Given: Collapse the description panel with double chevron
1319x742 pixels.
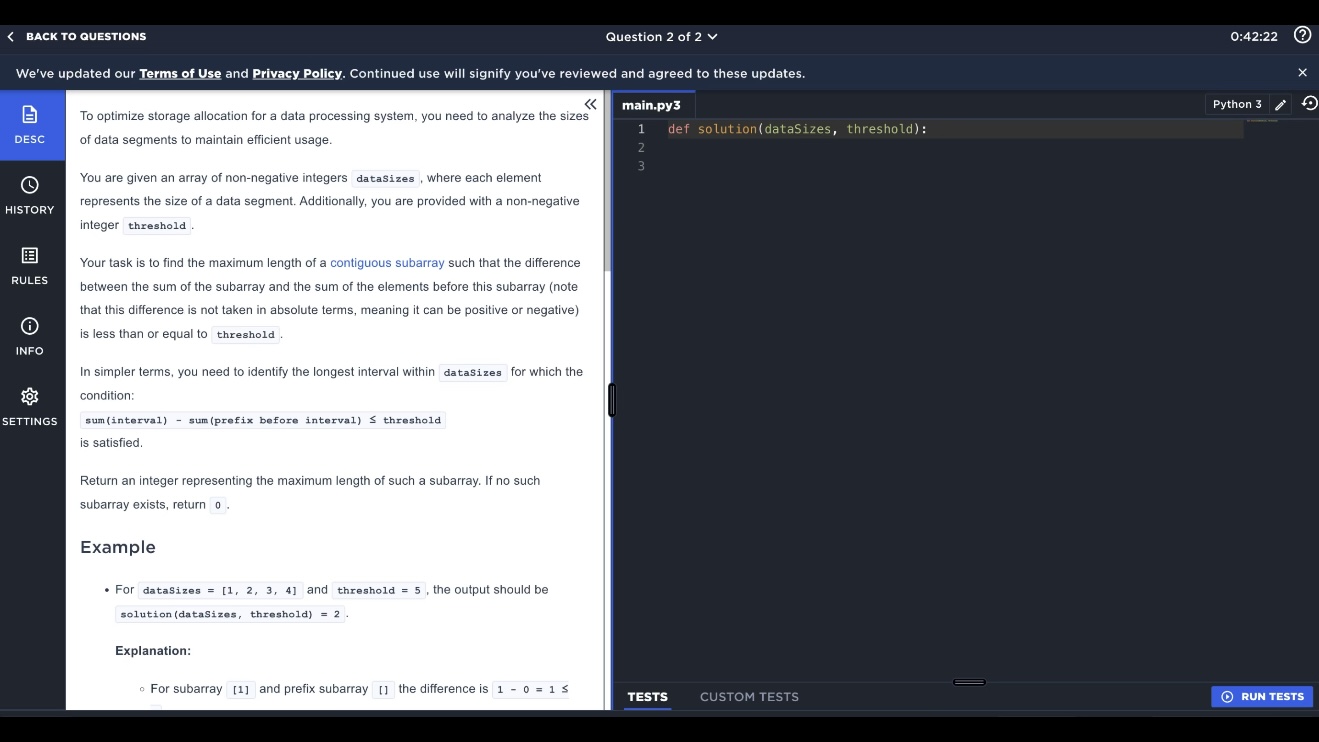Looking at the screenshot, I should pos(590,105).
